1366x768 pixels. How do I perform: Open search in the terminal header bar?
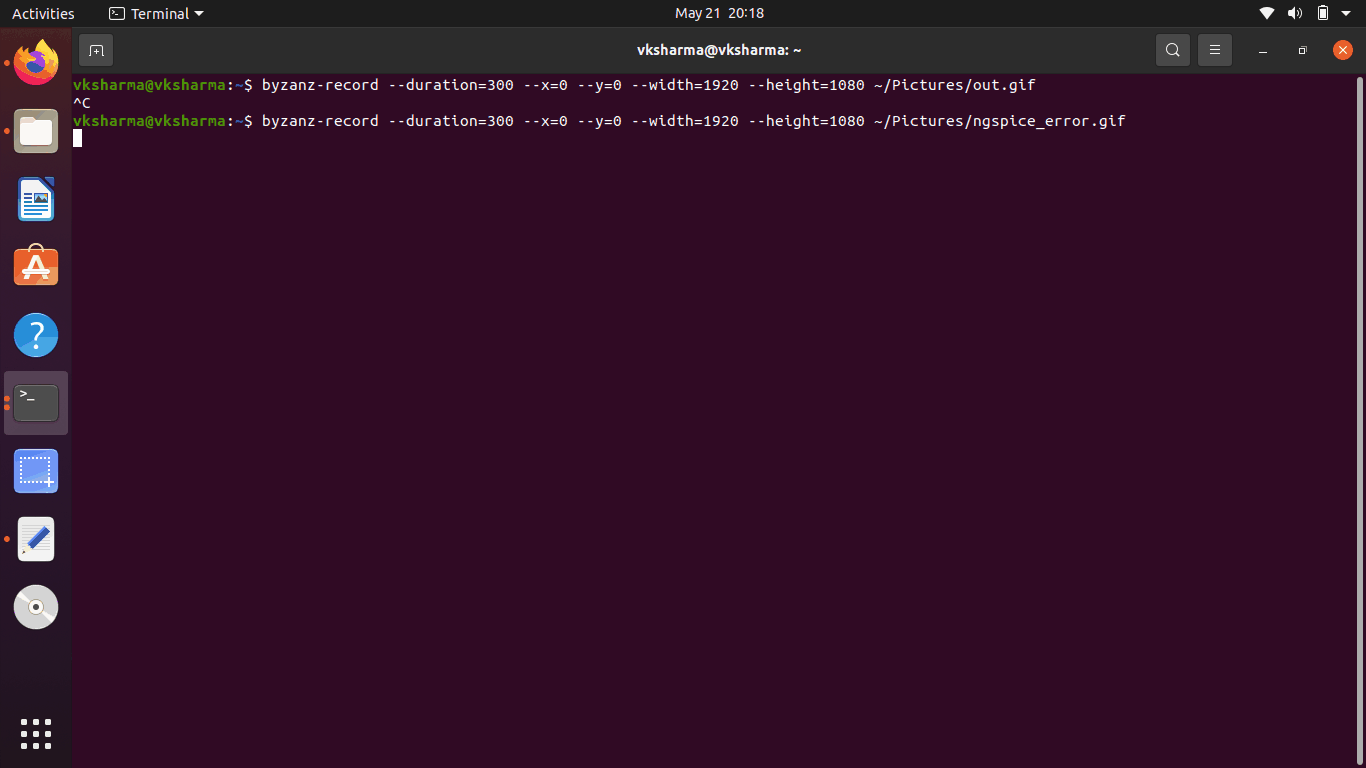1172,49
